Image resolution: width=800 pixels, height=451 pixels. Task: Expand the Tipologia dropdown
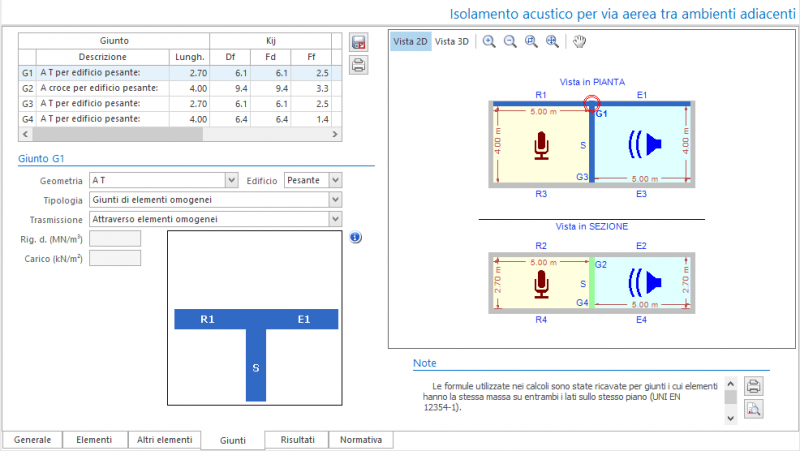click(x=335, y=199)
